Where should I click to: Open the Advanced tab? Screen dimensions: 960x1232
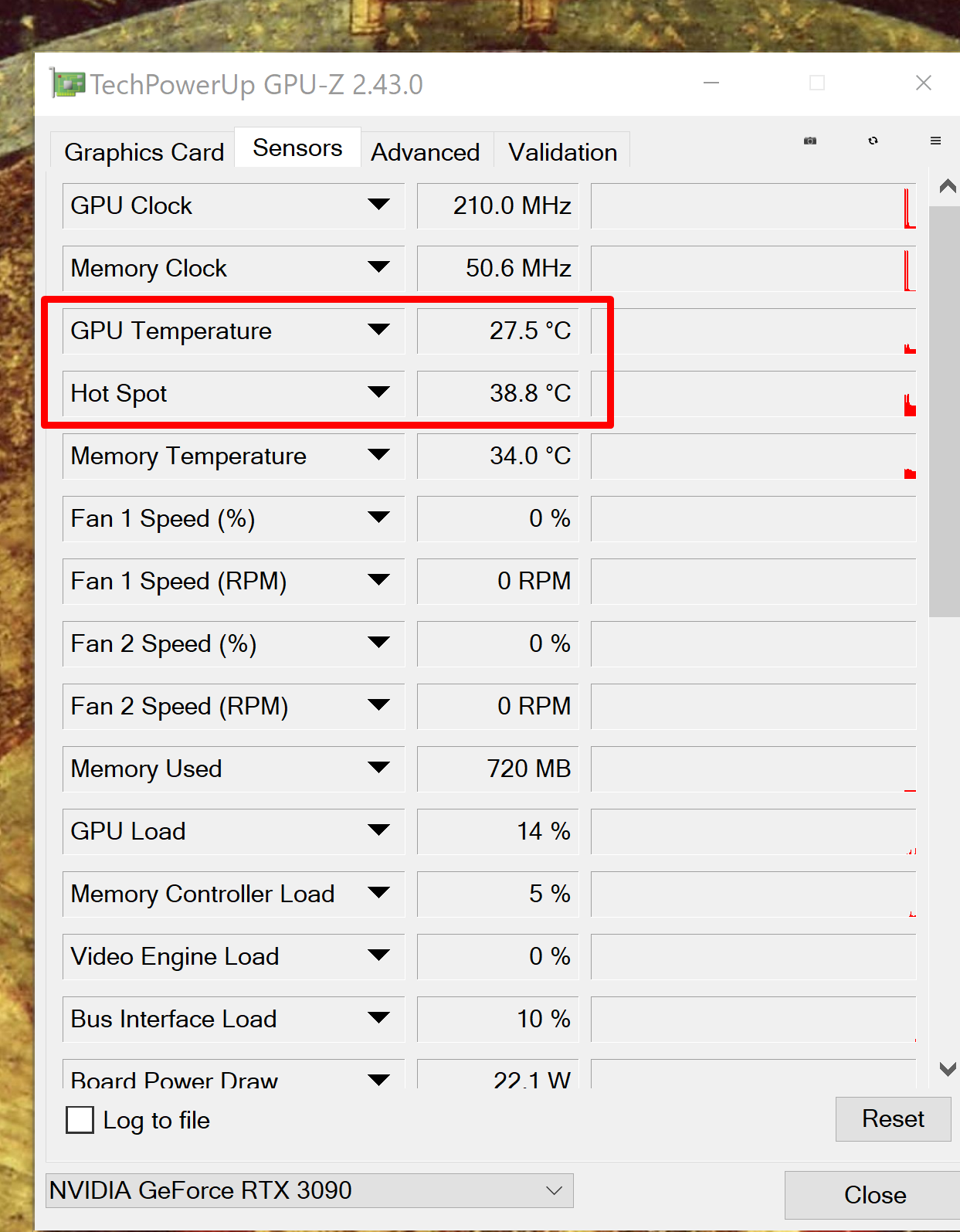[x=425, y=152]
